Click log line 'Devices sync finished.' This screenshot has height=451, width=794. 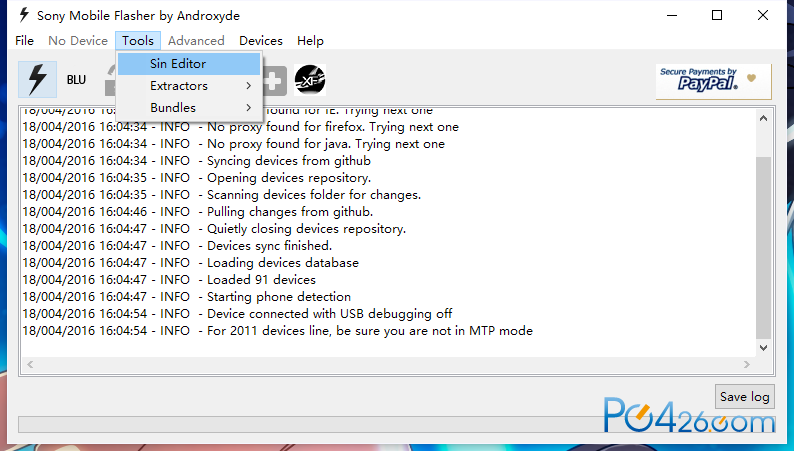(x=177, y=246)
